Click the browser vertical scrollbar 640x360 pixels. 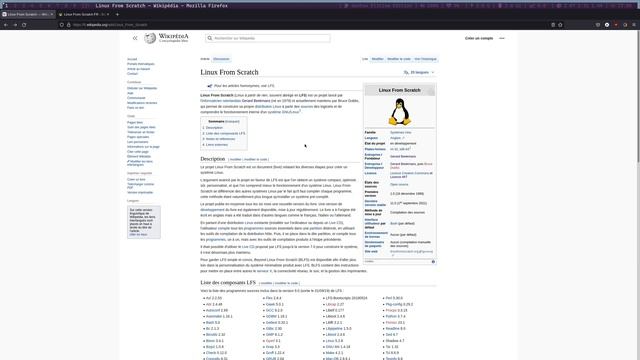click(638, 97)
